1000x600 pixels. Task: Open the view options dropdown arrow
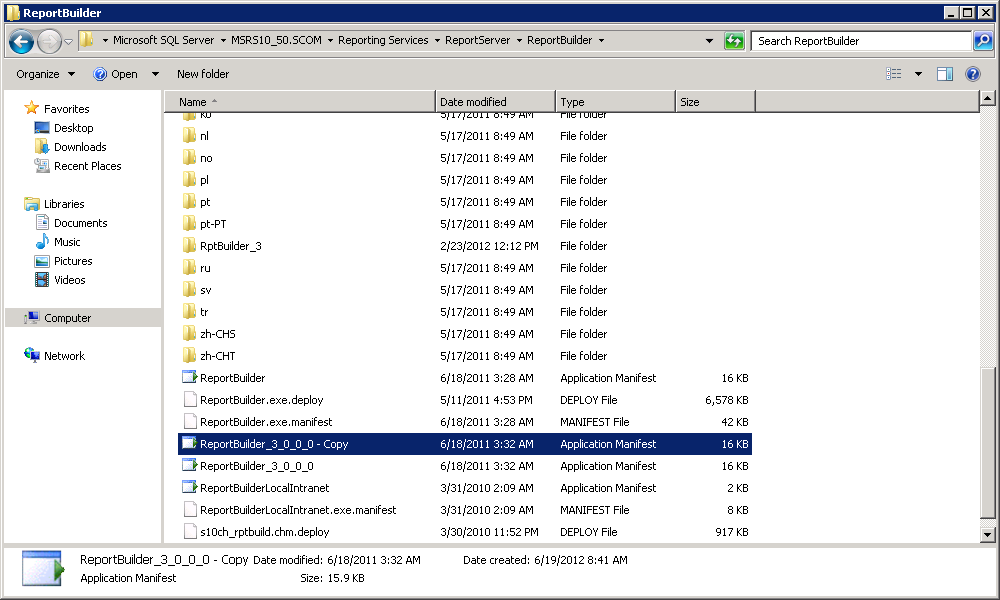coord(918,74)
